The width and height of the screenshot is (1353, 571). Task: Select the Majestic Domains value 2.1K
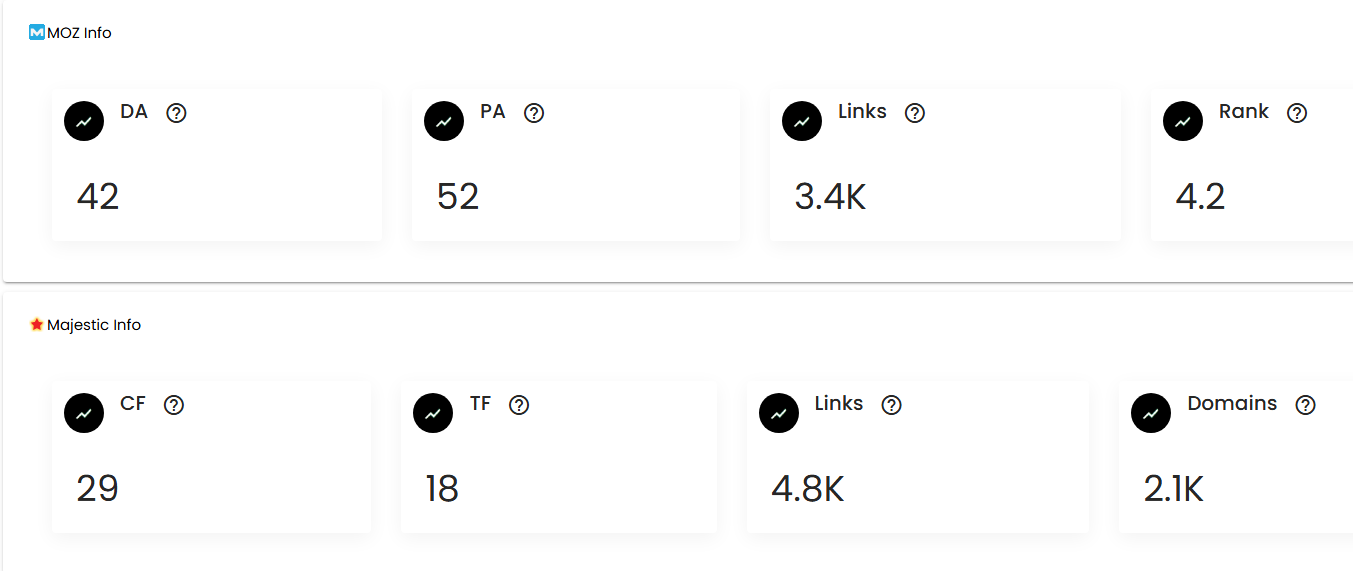[1173, 489]
